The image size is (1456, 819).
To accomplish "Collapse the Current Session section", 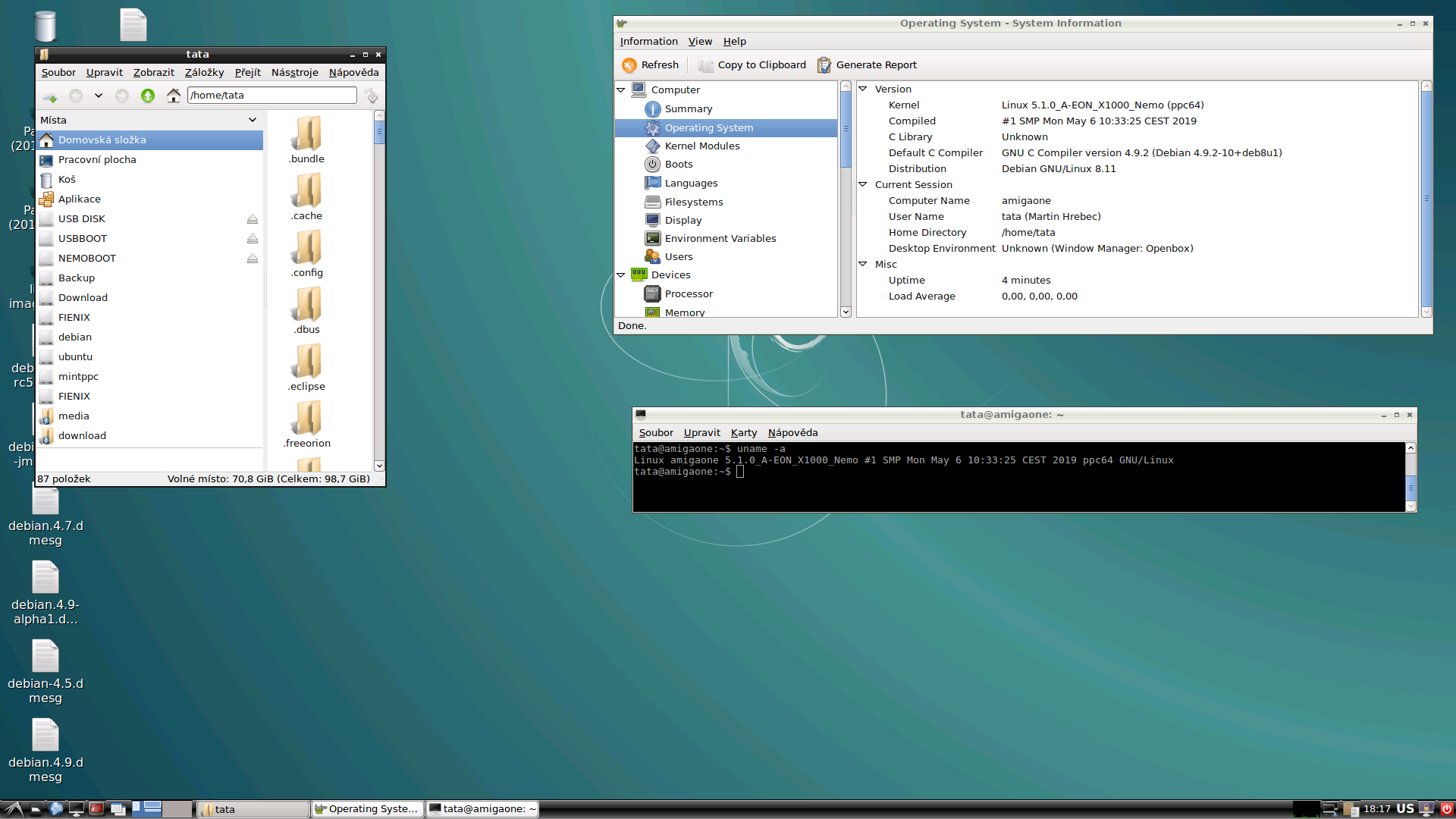I will point(863,184).
